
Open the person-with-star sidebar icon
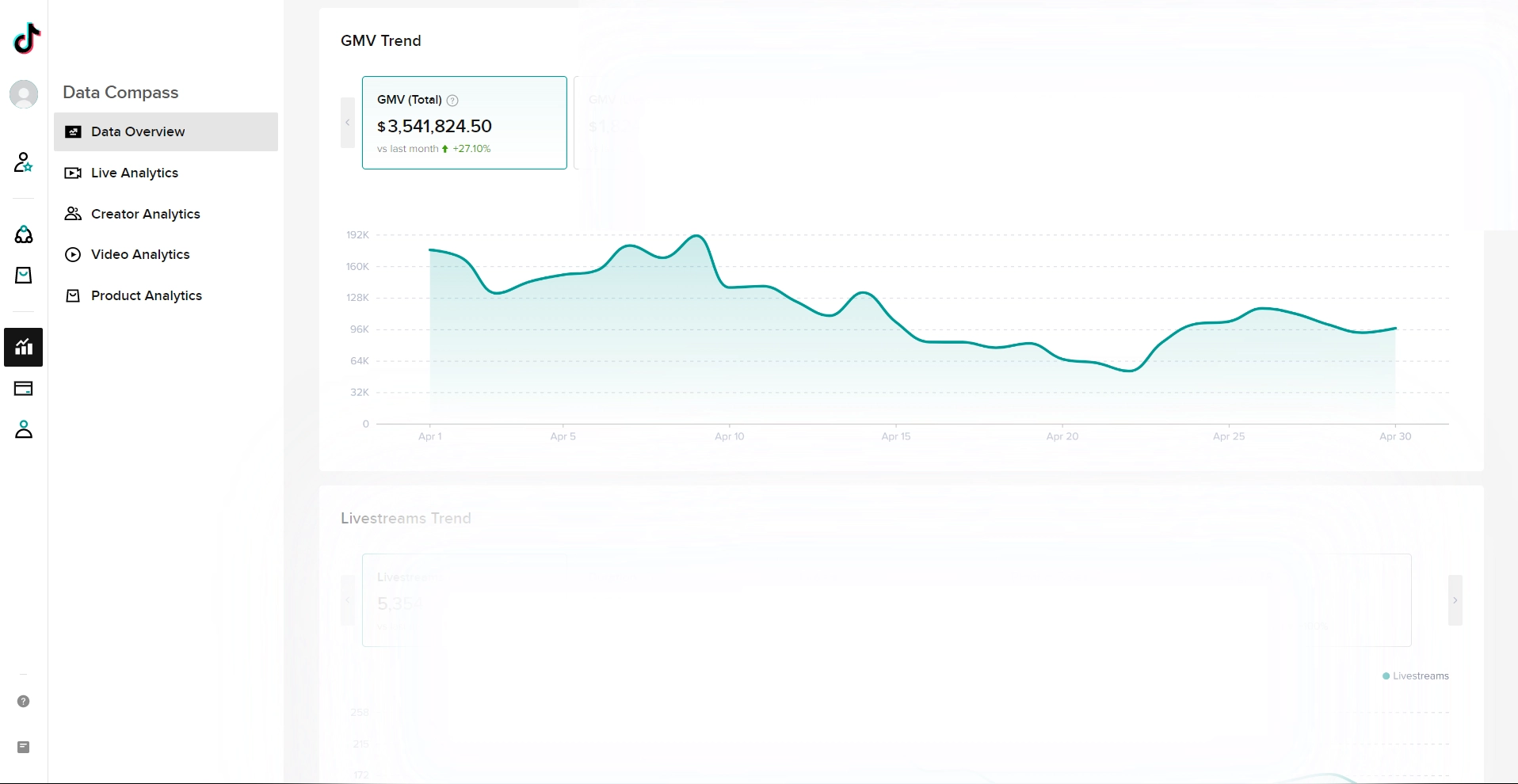pos(24,162)
